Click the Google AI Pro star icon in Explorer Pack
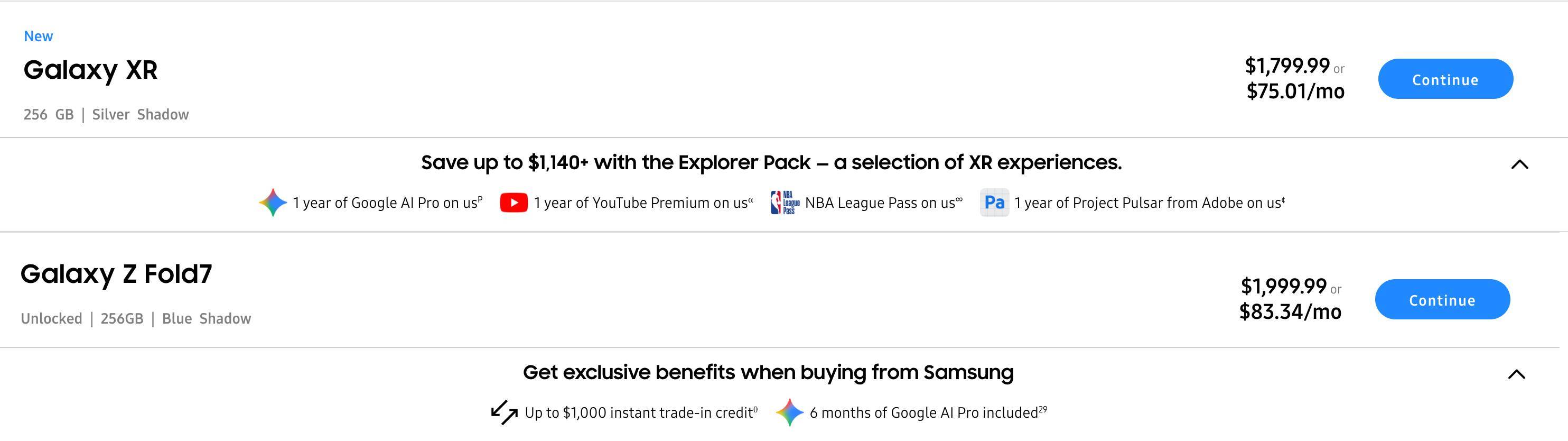The height and width of the screenshot is (441, 1568). point(273,202)
